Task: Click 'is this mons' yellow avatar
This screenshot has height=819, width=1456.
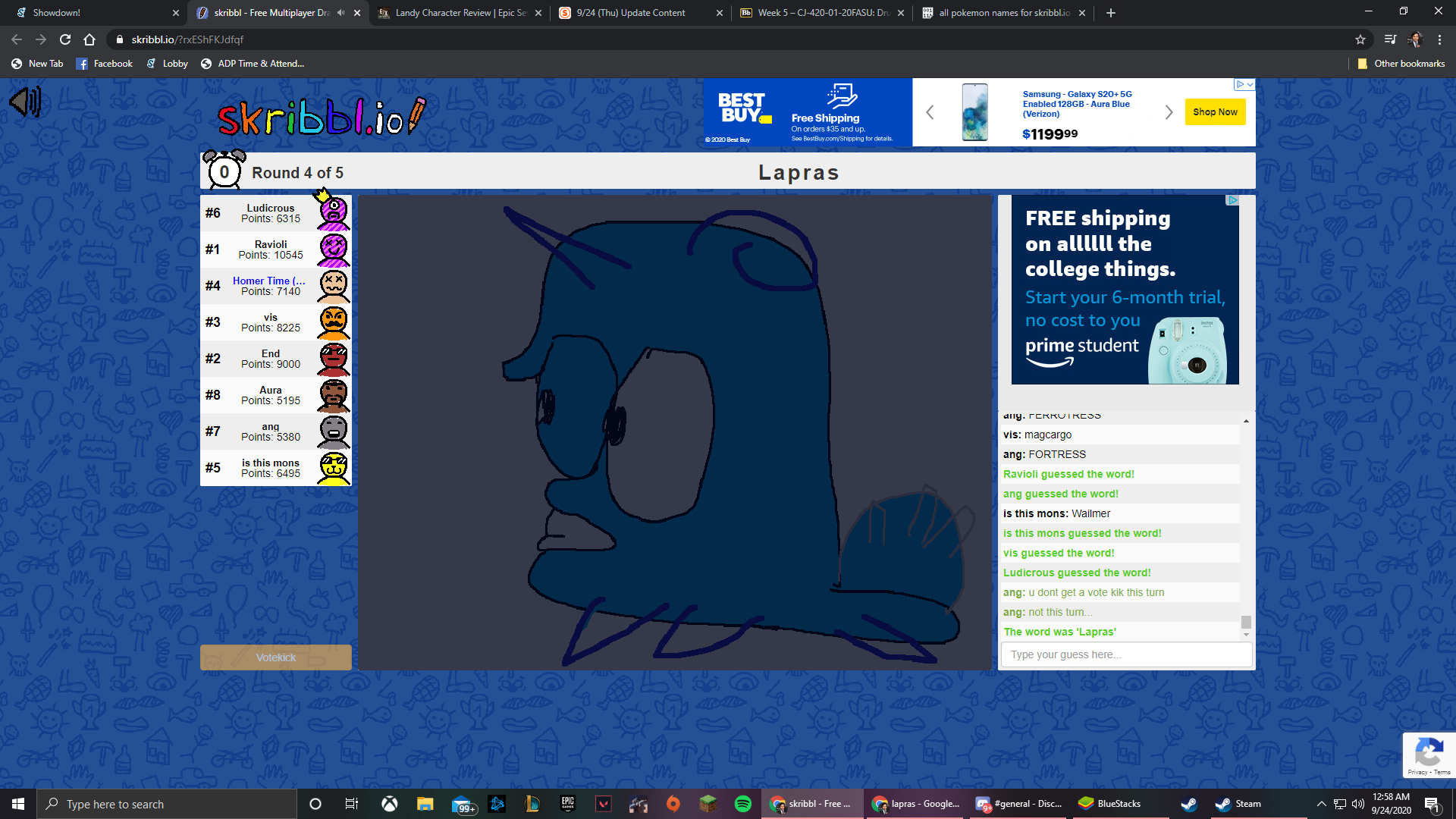Action: point(333,468)
